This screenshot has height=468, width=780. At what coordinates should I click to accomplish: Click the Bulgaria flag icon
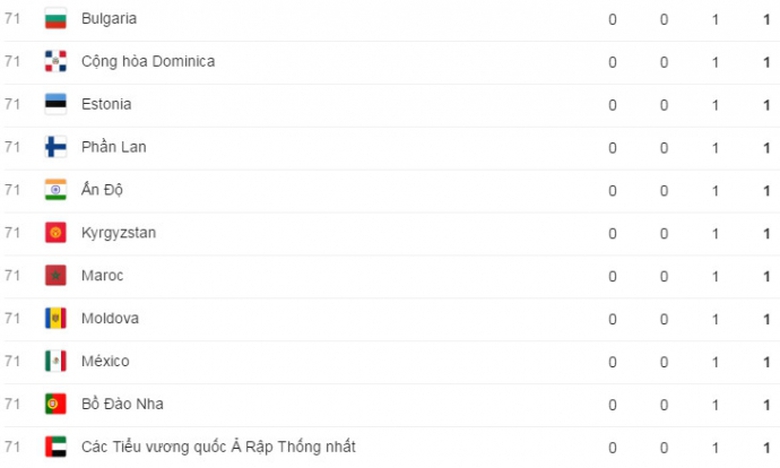click(56, 19)
